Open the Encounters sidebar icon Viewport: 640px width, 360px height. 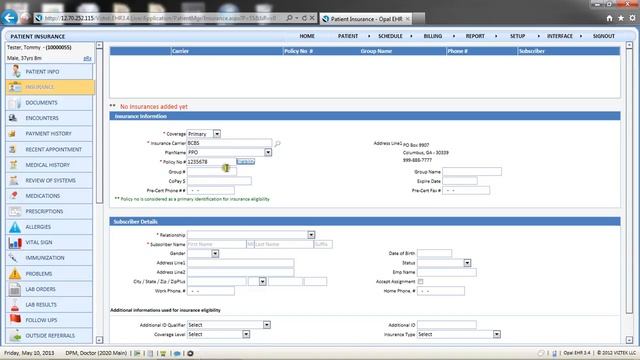pyautogui.click(x=13, y=118)
